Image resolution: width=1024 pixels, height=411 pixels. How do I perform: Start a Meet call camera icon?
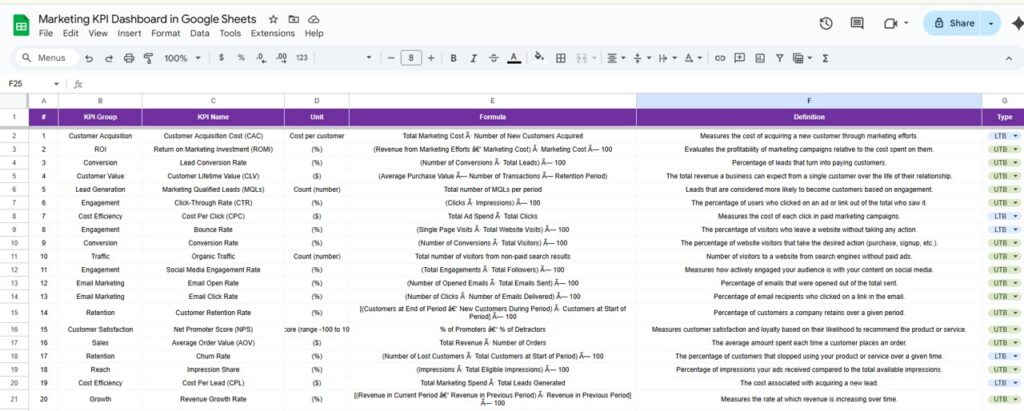tap(890, 24)
